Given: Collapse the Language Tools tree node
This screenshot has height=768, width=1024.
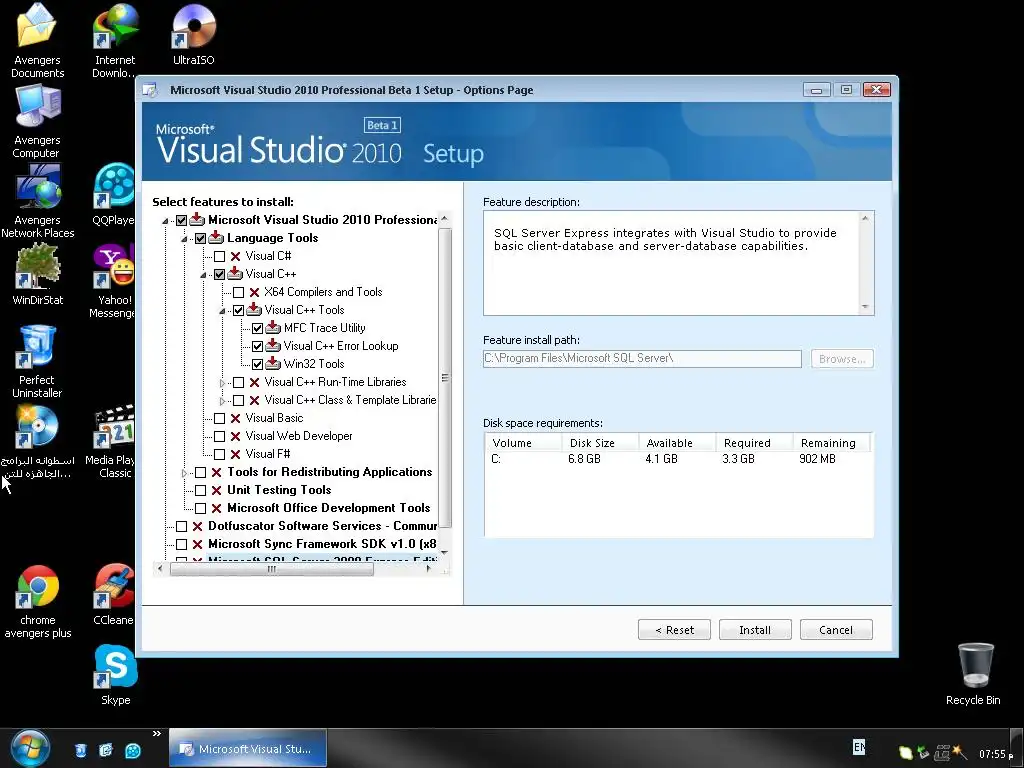Looking at the screenshot, I should (x=184, y=239).
